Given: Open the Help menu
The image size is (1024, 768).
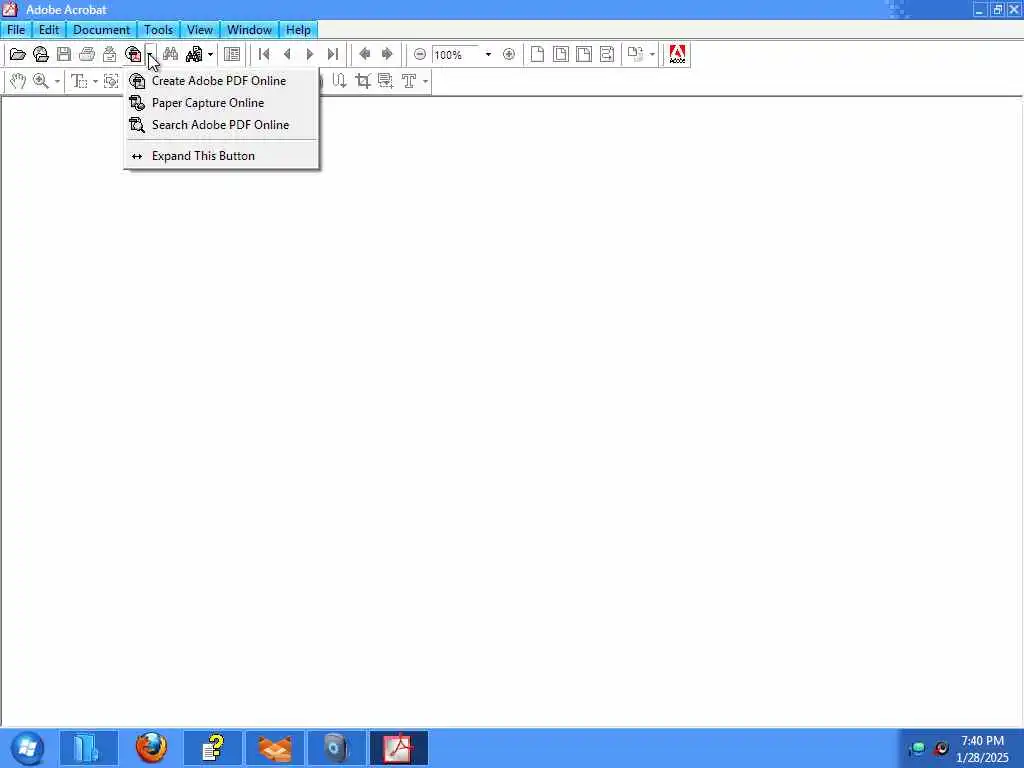Looking at the screenshot, I should (298, 30).
